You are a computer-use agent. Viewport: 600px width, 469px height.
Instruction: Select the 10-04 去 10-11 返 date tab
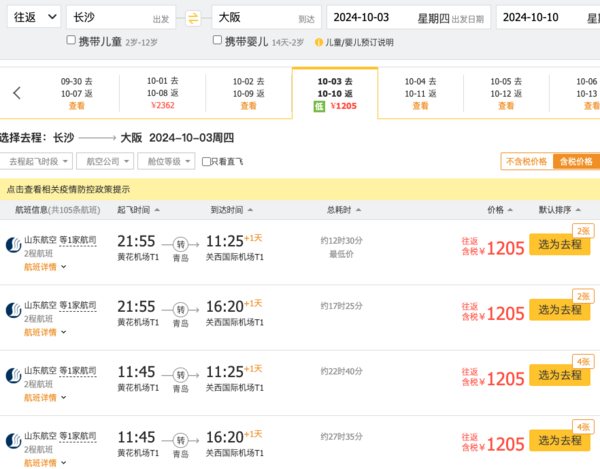421,93
